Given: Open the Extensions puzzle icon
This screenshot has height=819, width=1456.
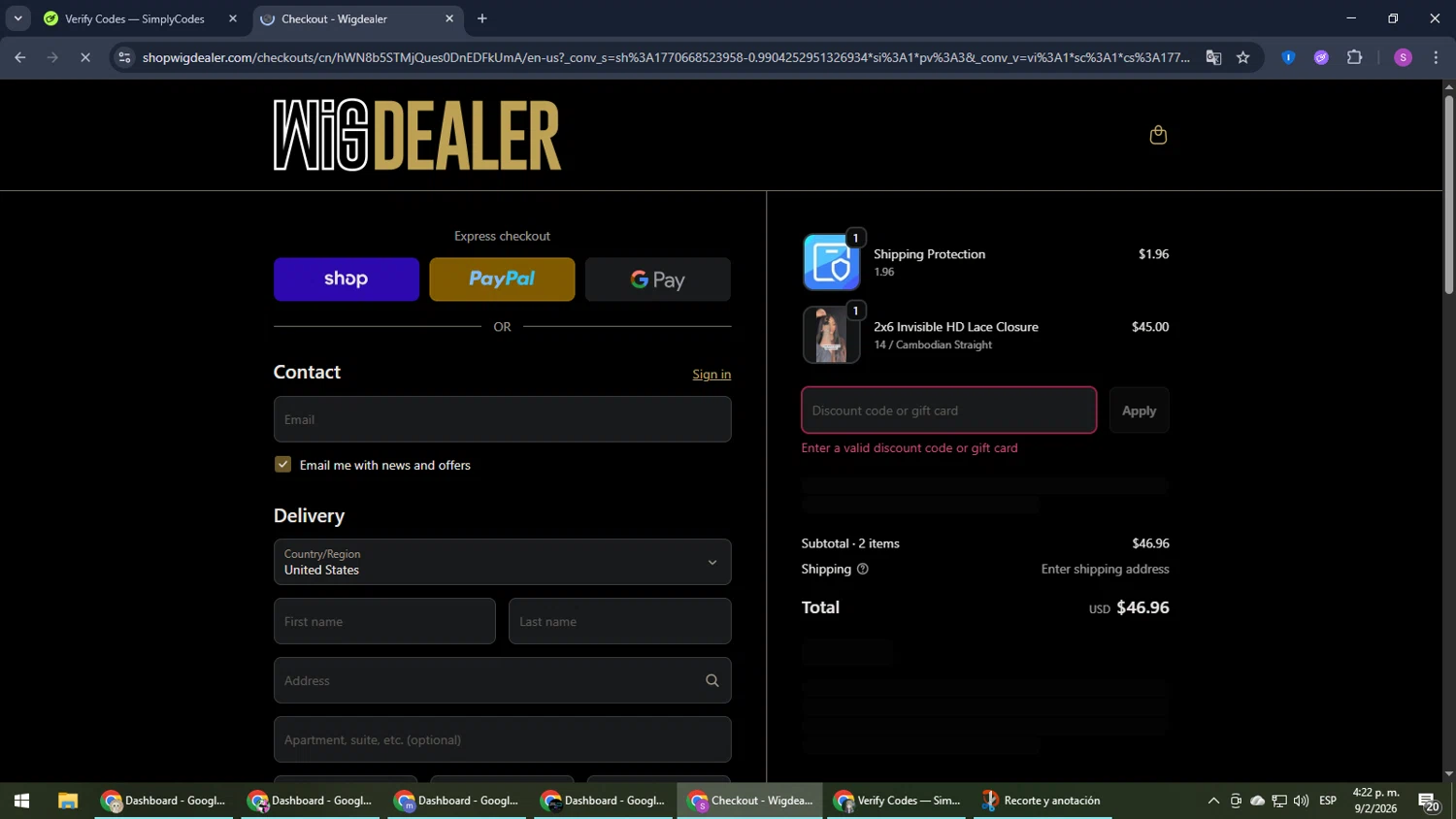Looking at the screenshot, I should [1354, 57].
